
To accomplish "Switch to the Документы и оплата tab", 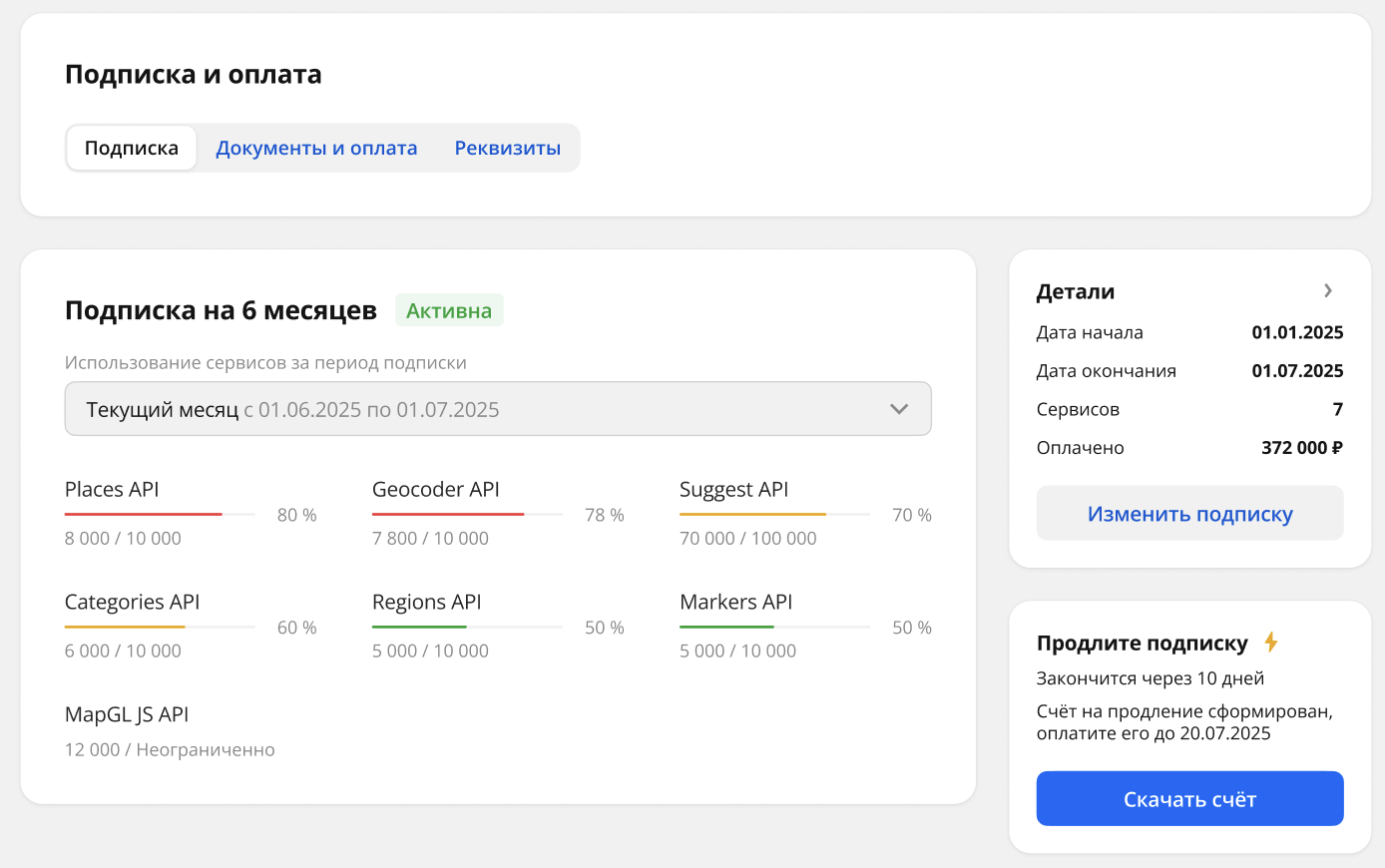I will 317,147.
